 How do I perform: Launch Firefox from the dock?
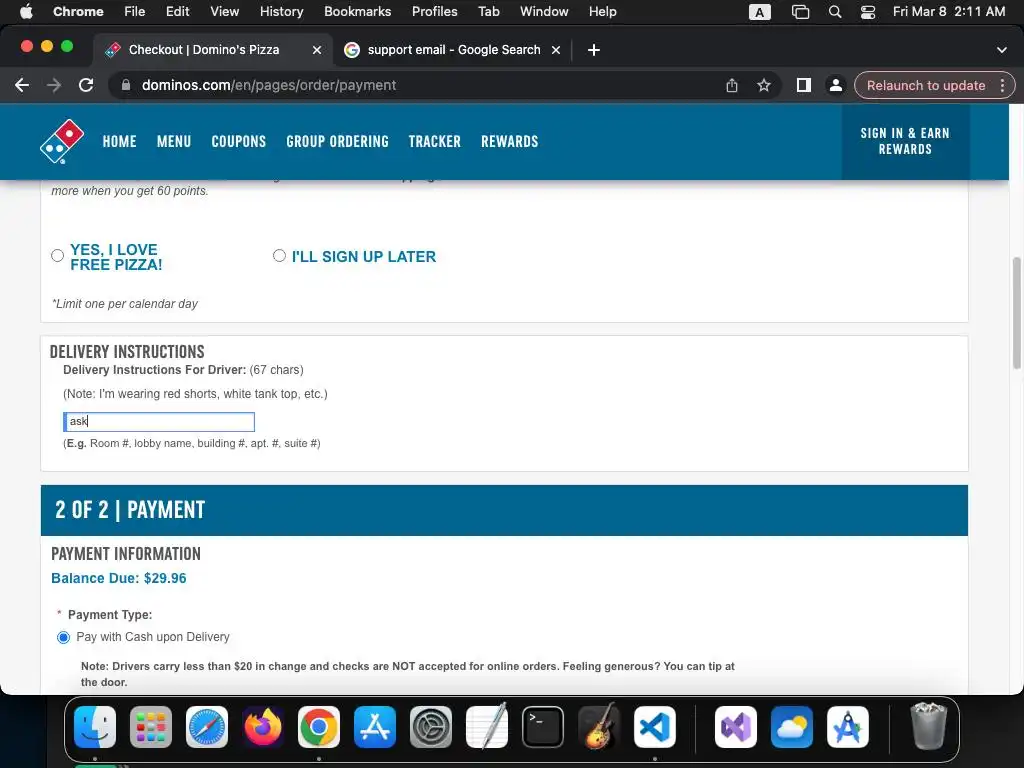(x=263, y=727)
